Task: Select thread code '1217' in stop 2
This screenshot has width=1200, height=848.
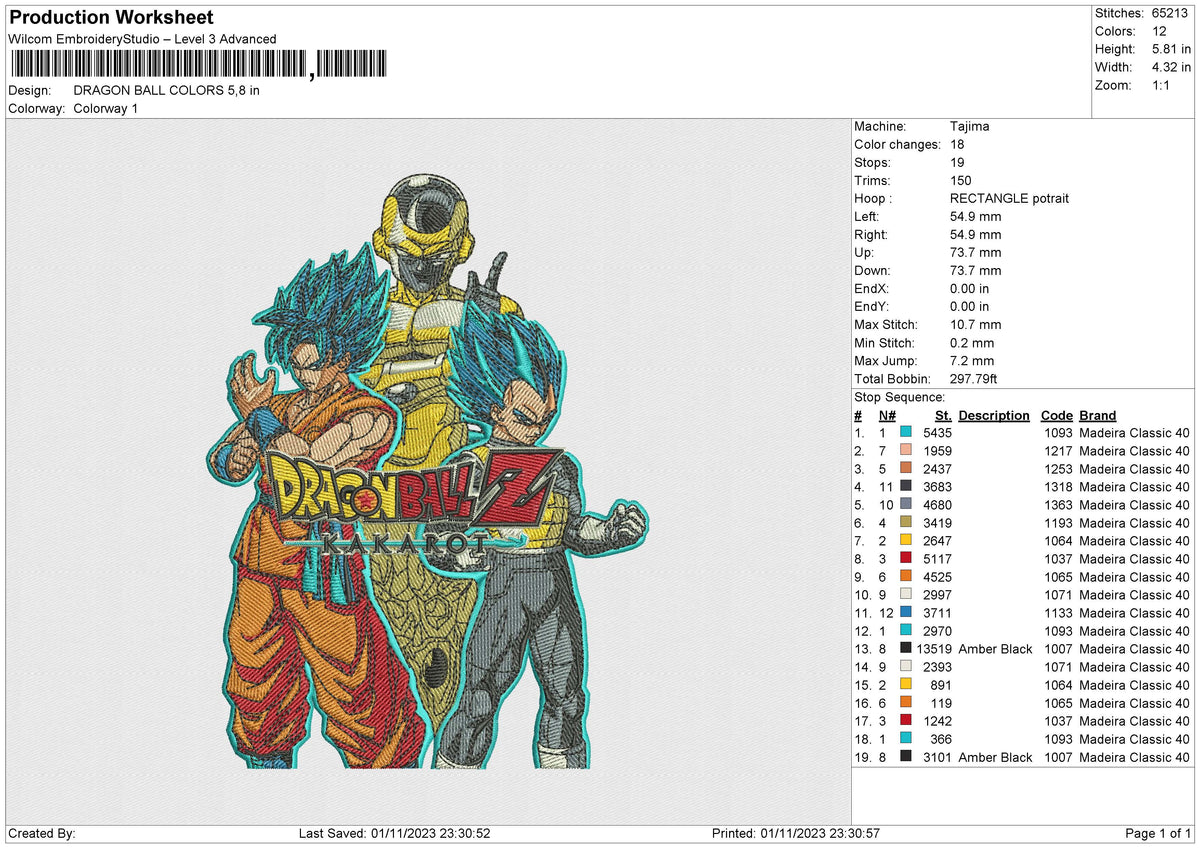Action: click(1057, 451)
